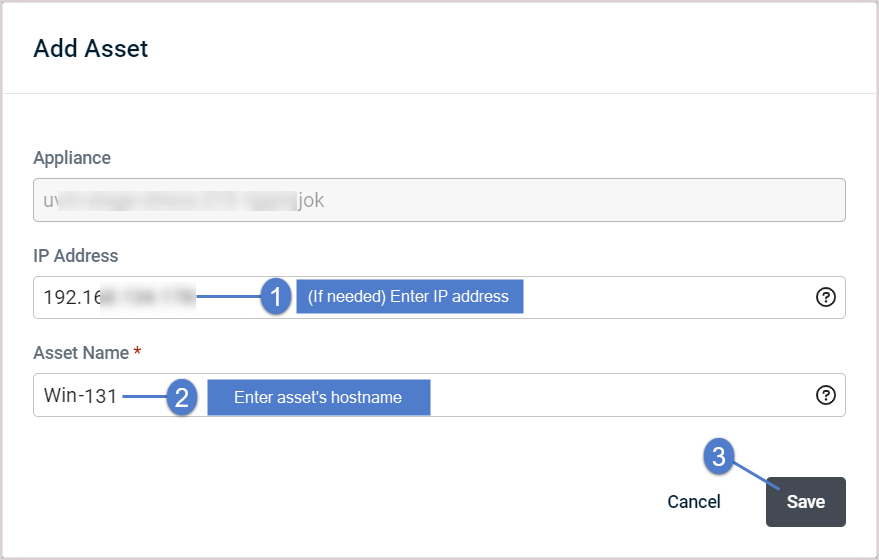Click the blurred portion of the IP address
This screenshot has width=879, height=560.
[x=148, y=297]
